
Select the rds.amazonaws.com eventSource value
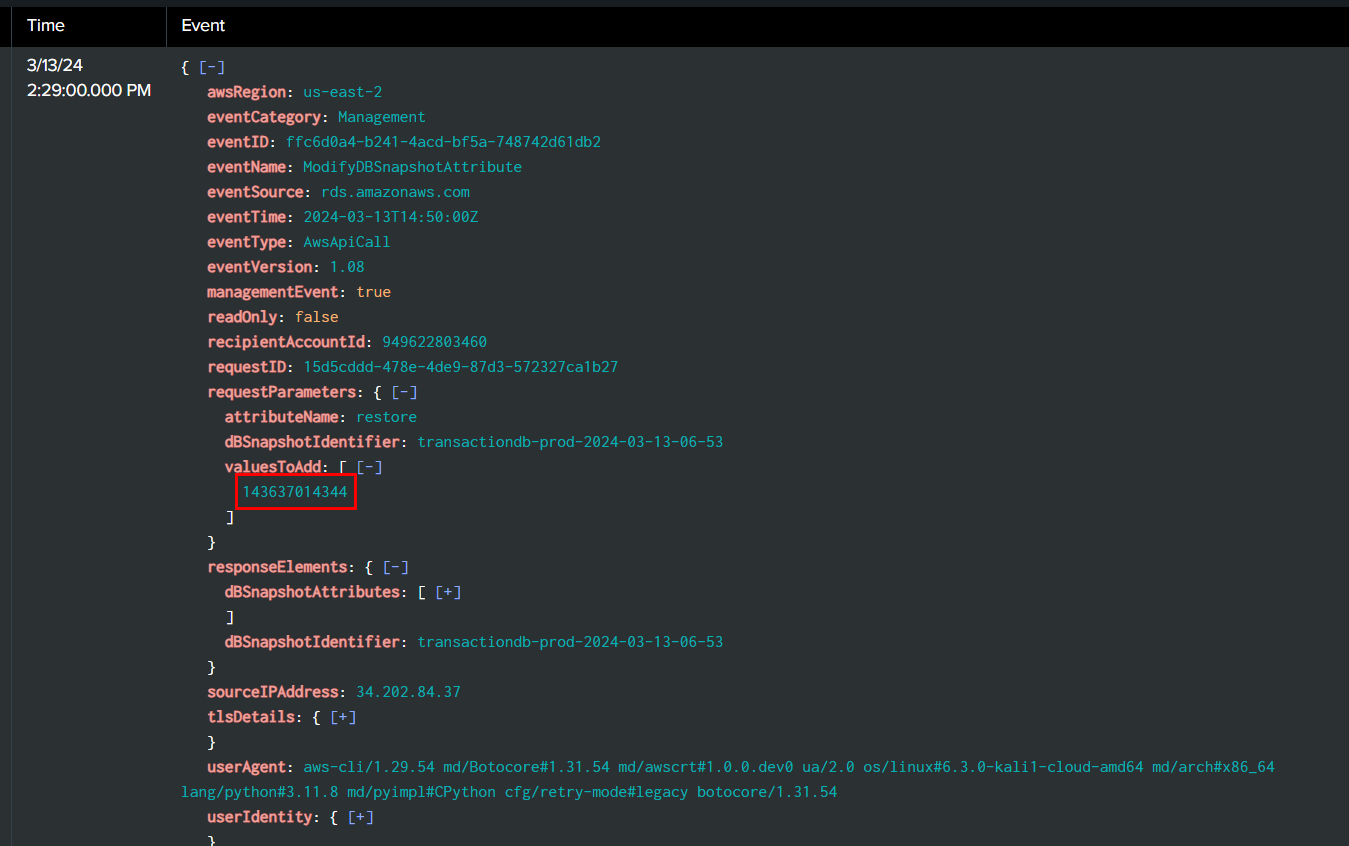coord(395,192)
